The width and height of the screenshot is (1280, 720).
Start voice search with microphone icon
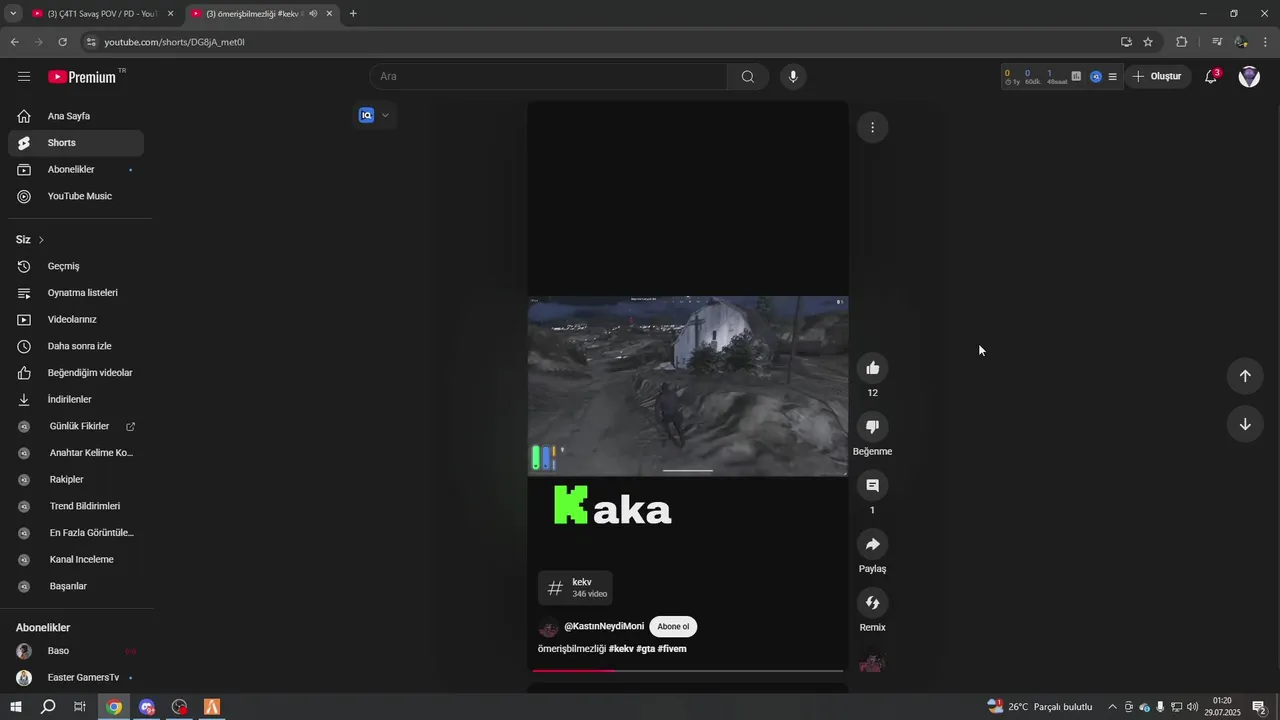coord(793,77)
